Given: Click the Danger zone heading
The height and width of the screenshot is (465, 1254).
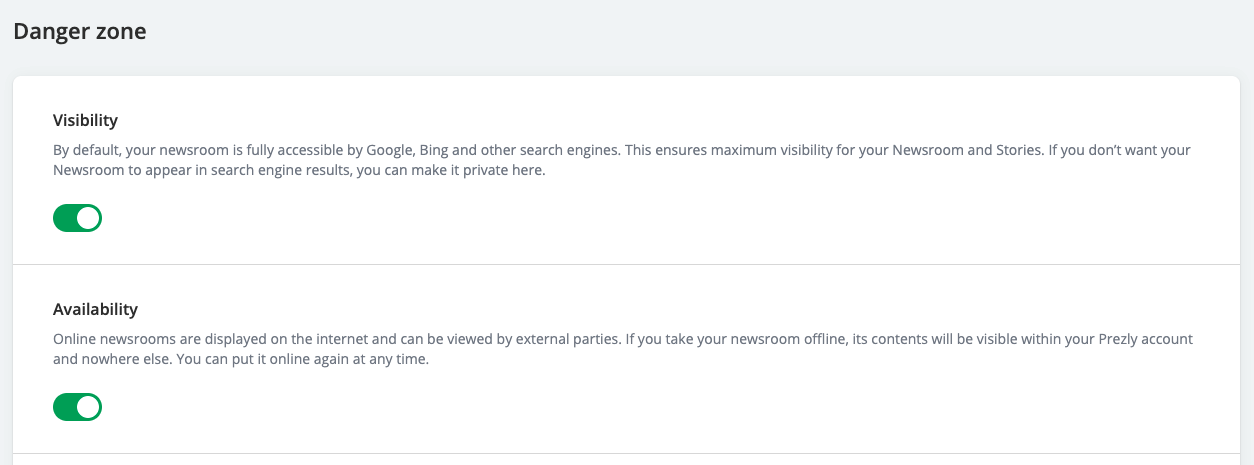Looking at the screenshot, I should pyautogui.click(x=80, y=32).
